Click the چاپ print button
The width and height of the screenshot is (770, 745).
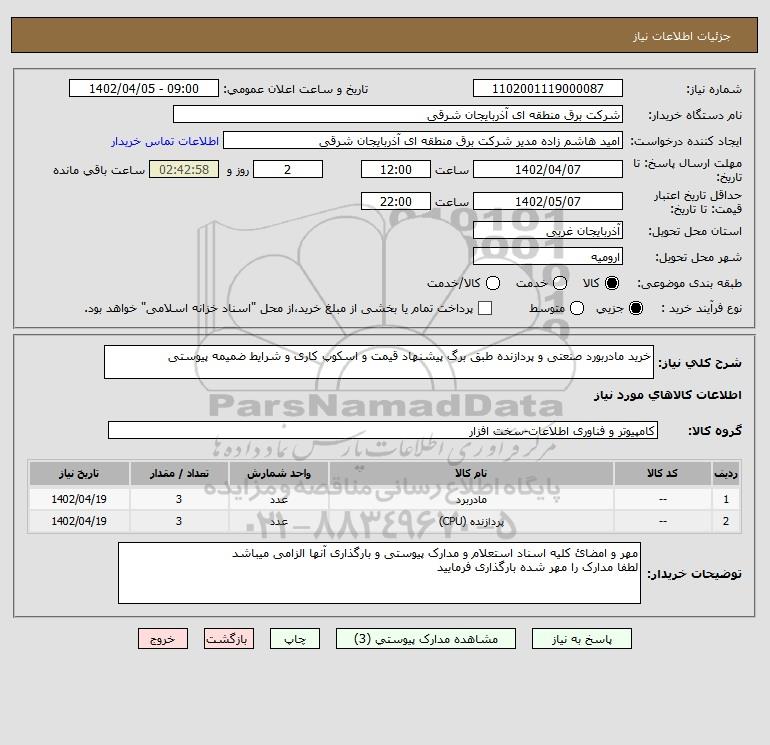coord(295,639)
